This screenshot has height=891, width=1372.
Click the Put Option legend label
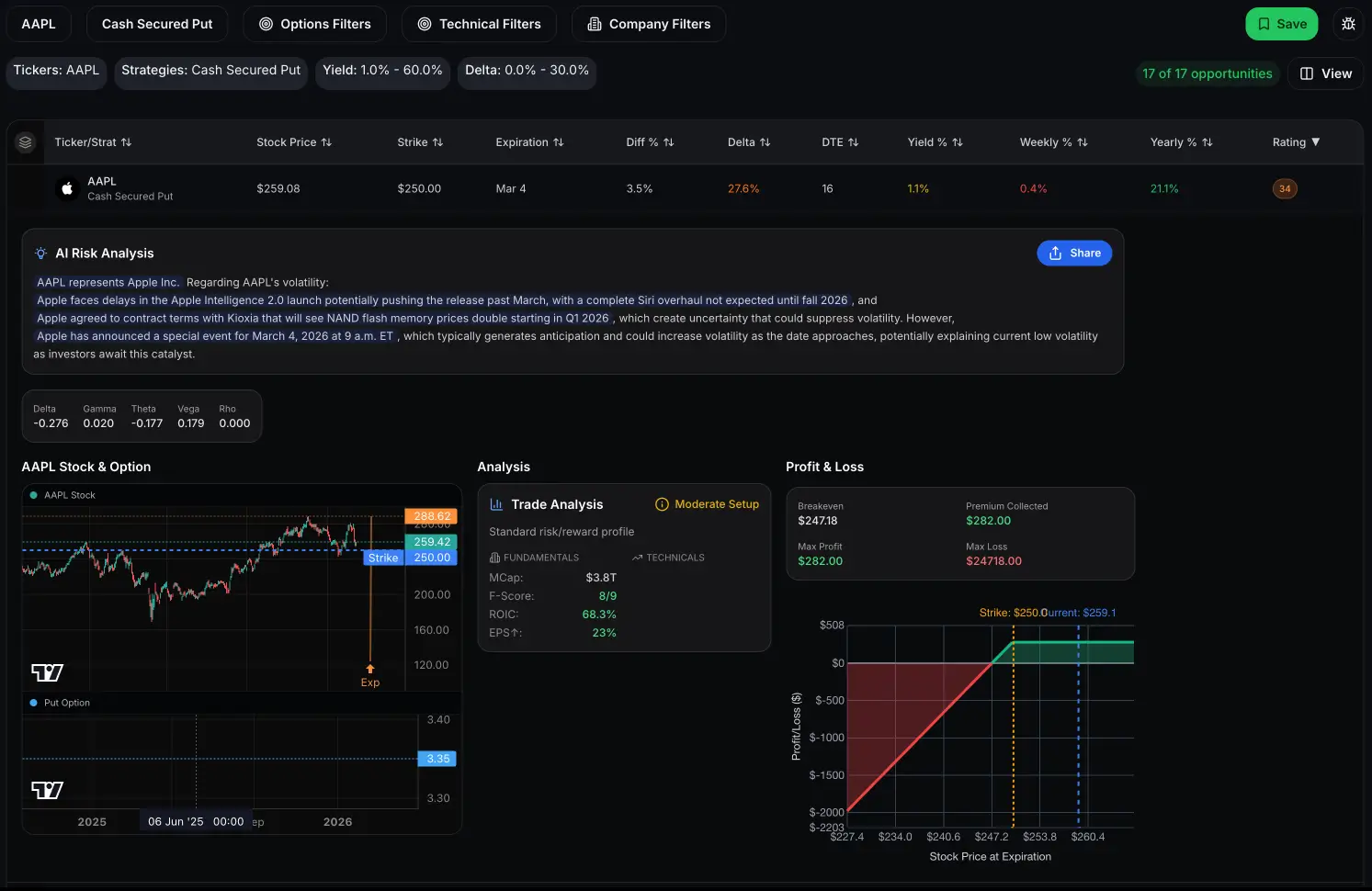coord(67,703)
